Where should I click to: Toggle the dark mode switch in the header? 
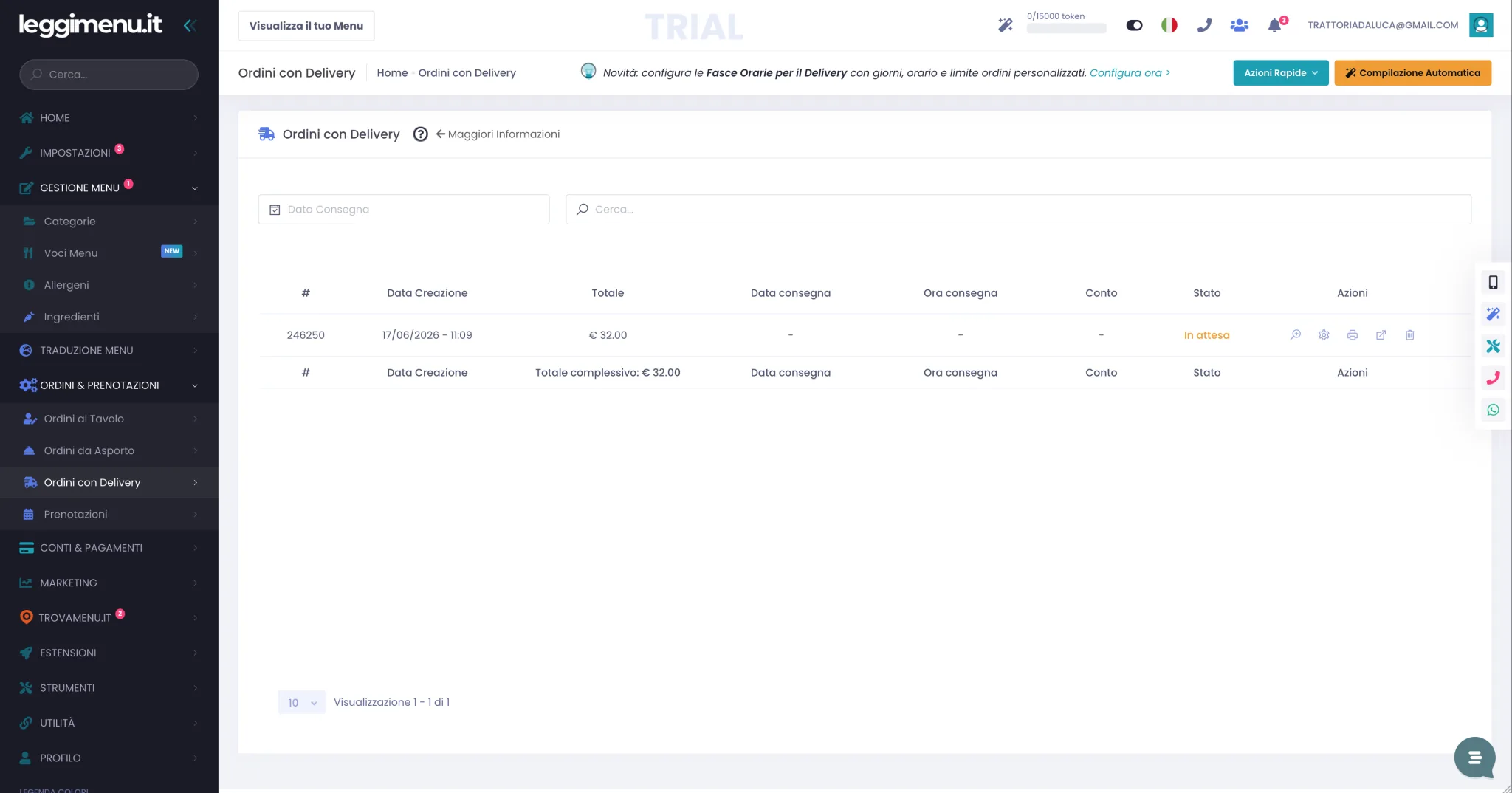tap(1134, 25)
